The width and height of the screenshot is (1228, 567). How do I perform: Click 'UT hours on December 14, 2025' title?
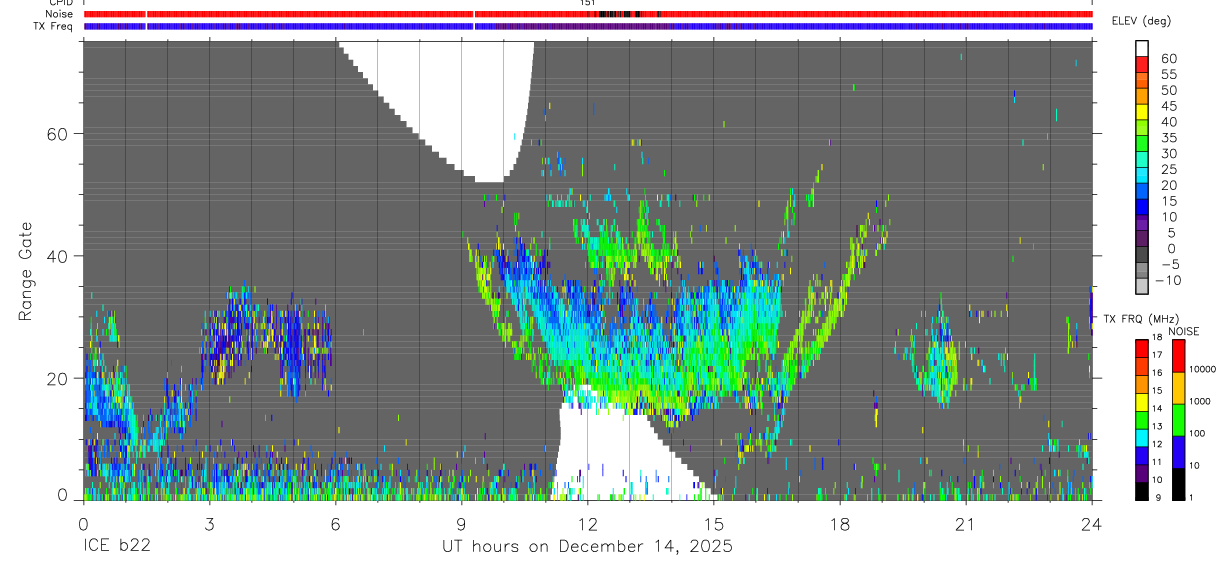click(588, 547)
